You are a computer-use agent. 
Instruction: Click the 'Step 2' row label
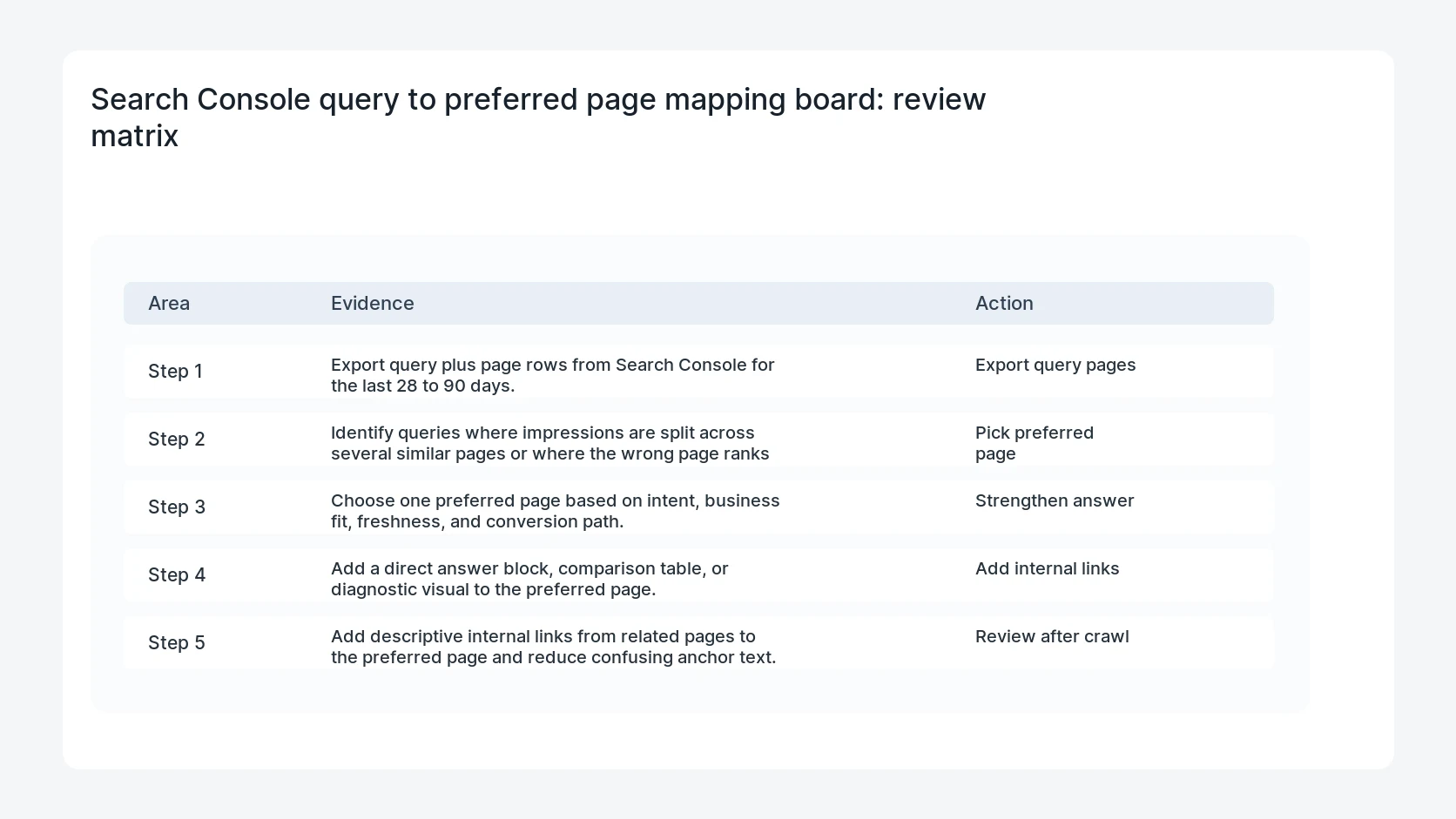click(x=177, y=439)
